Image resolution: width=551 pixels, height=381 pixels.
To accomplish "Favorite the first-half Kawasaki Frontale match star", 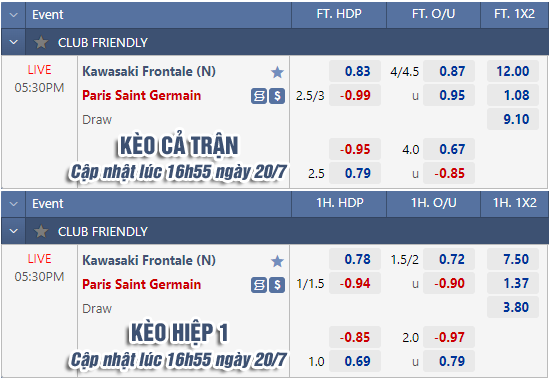I will click(x=277, y=261).
